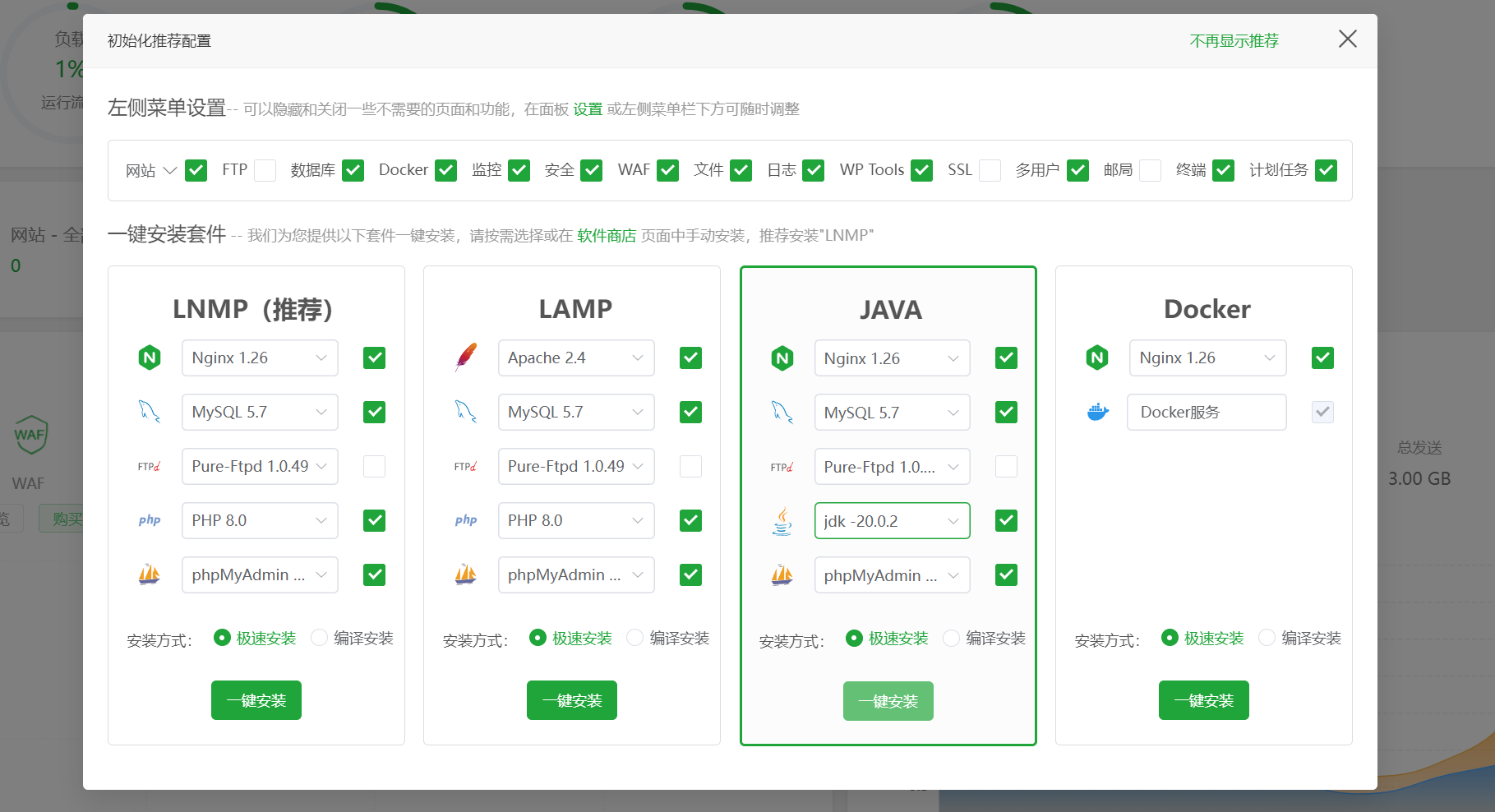Click the WAF shield icon in background panel
1495x812 pixels.
30,435
